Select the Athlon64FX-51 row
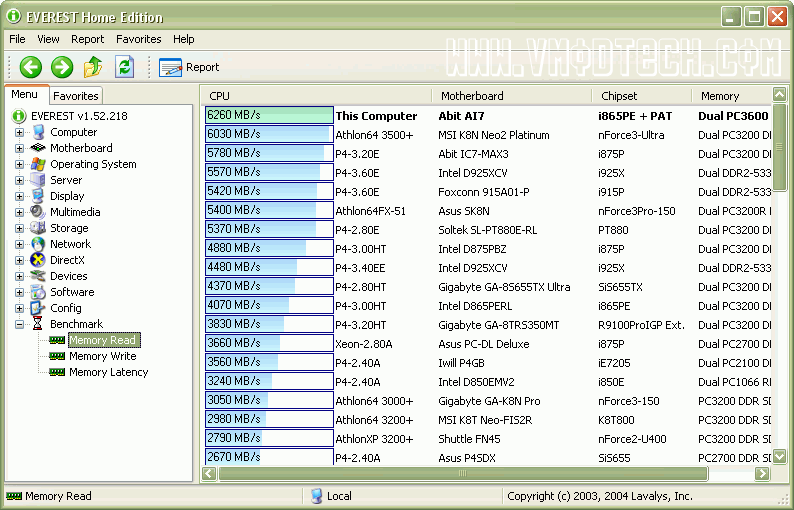The width and height of the screenshot is (794, 510). click(488, 211)
